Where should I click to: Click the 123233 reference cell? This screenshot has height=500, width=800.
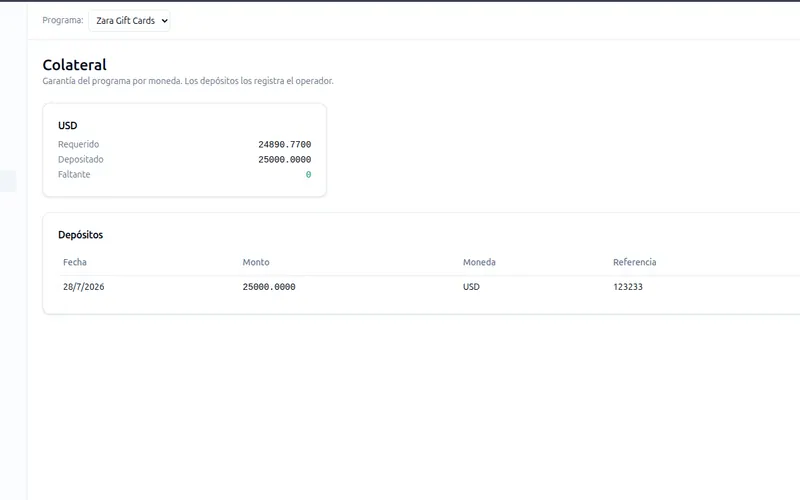[x=628, y=287]
